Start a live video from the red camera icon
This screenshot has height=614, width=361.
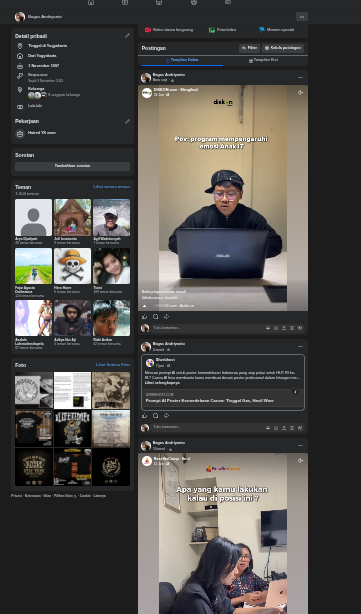click(x=148, y=30)
